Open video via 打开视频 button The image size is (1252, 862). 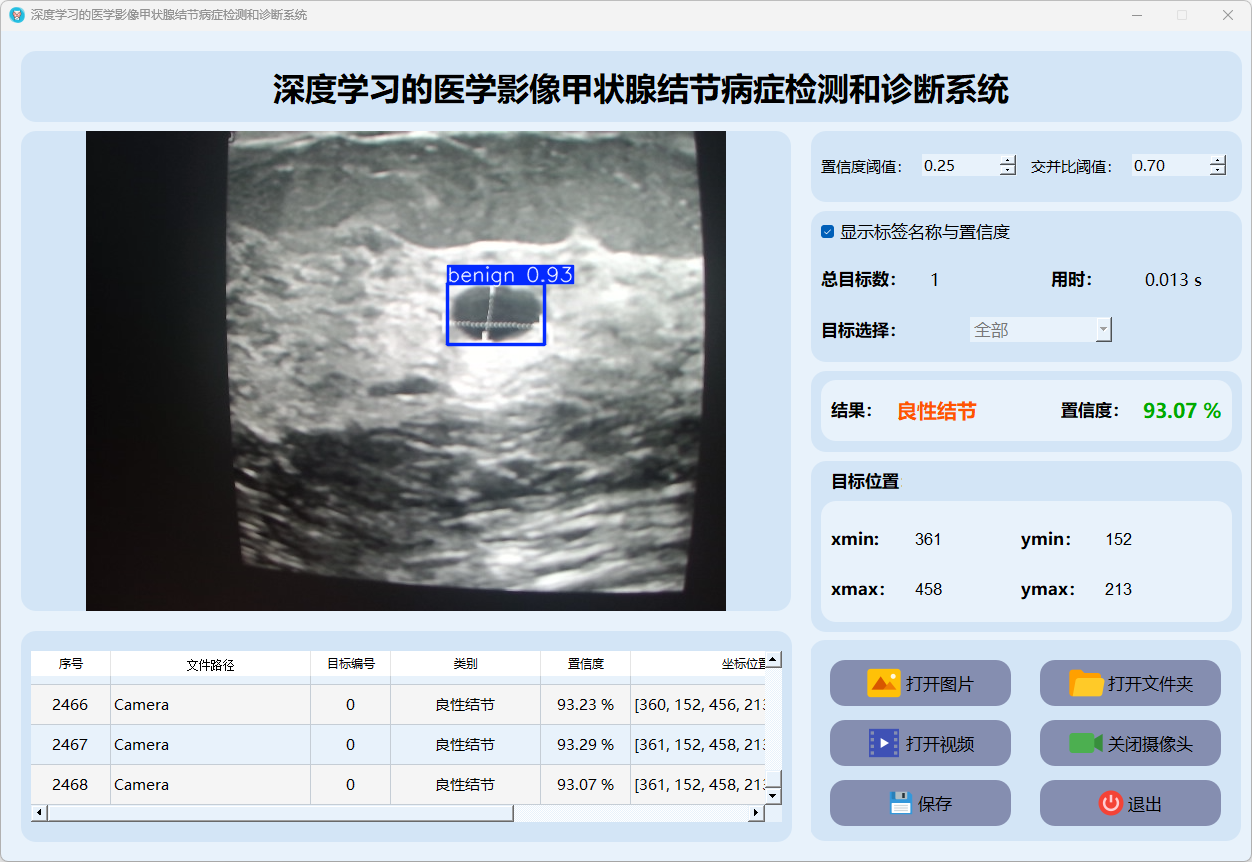[920, 743]
